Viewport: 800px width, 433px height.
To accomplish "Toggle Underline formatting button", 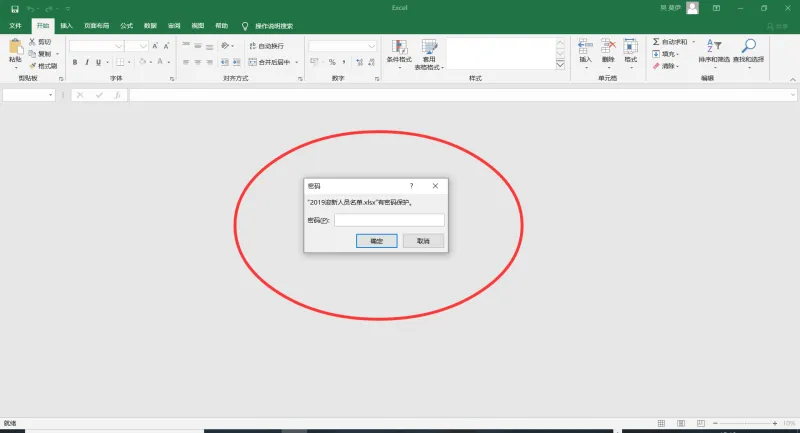I will [98, 62].
